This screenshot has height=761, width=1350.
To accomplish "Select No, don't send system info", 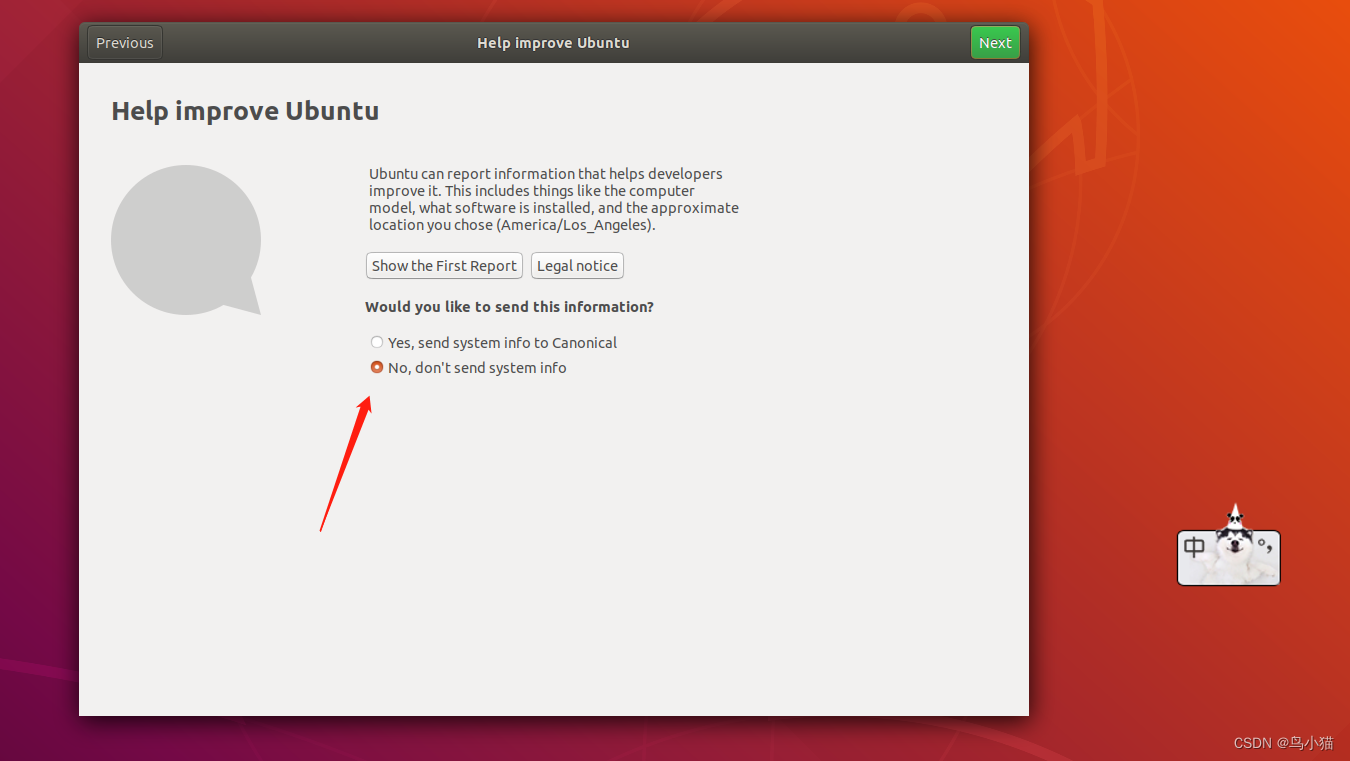I will [x=468, y=368].
